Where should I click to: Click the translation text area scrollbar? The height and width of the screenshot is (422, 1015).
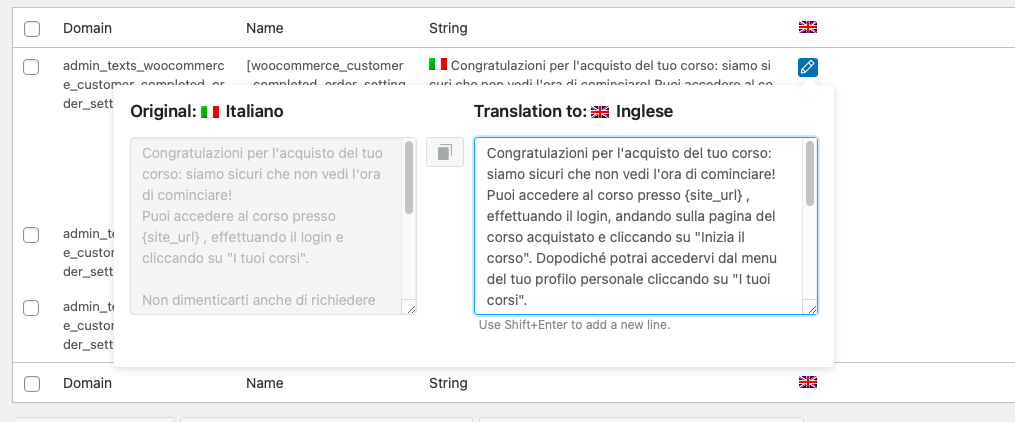(x=810, y=173)
